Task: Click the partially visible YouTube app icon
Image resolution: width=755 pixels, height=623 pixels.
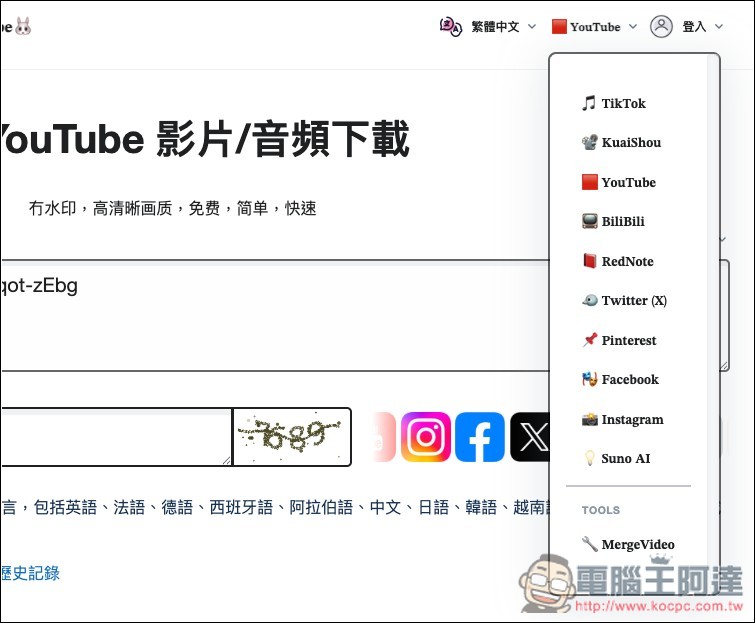Action: 384,437
